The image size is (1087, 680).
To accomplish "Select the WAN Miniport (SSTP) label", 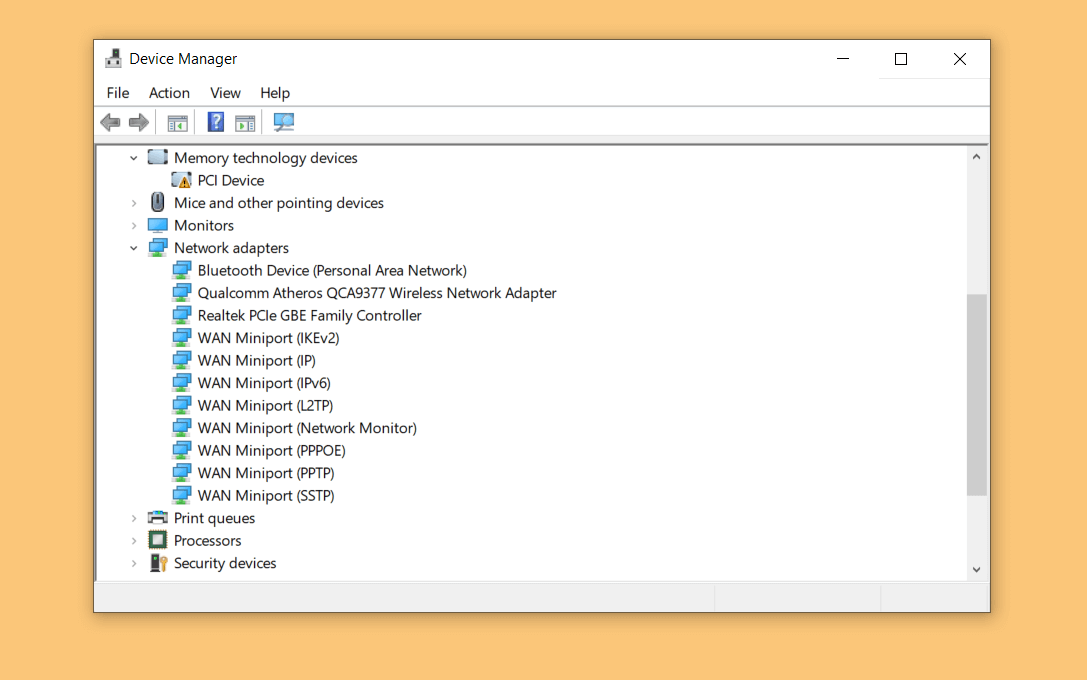I will 266,496.
